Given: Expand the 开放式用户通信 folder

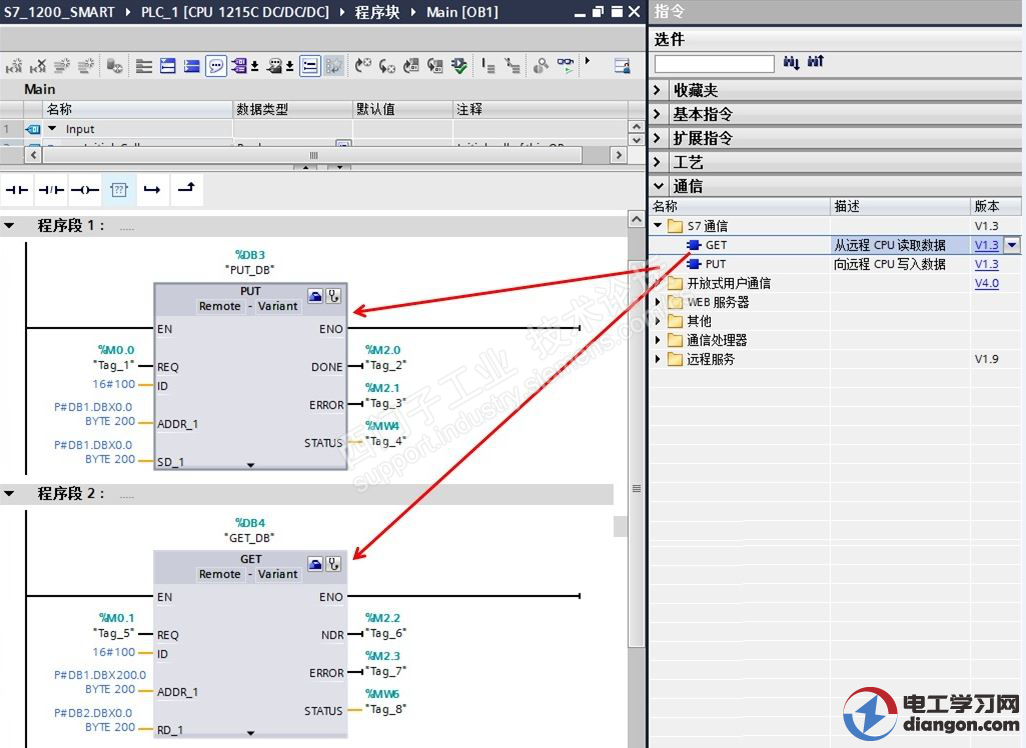Looking at the screenshot, I should tap(658, 283).
